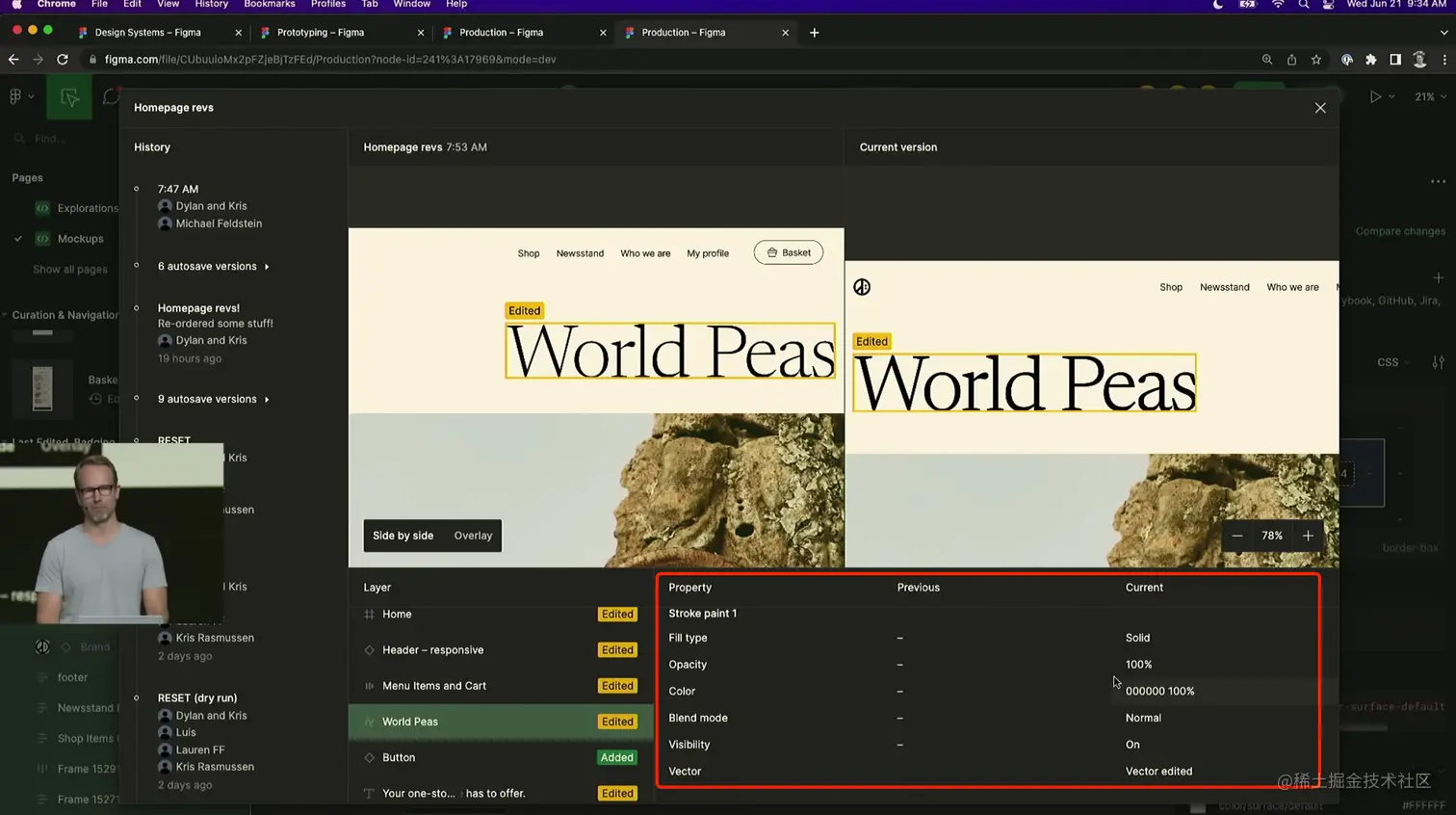
Task: Close the Homepage revs version dialog
Action: point(1320,108)
